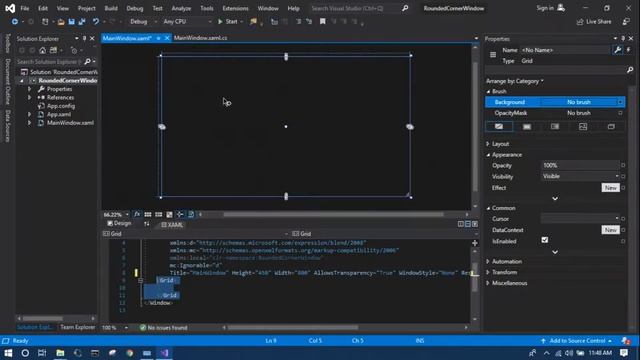Choose No Brush editor tab

pyautogui.click(x=499, y=127)
